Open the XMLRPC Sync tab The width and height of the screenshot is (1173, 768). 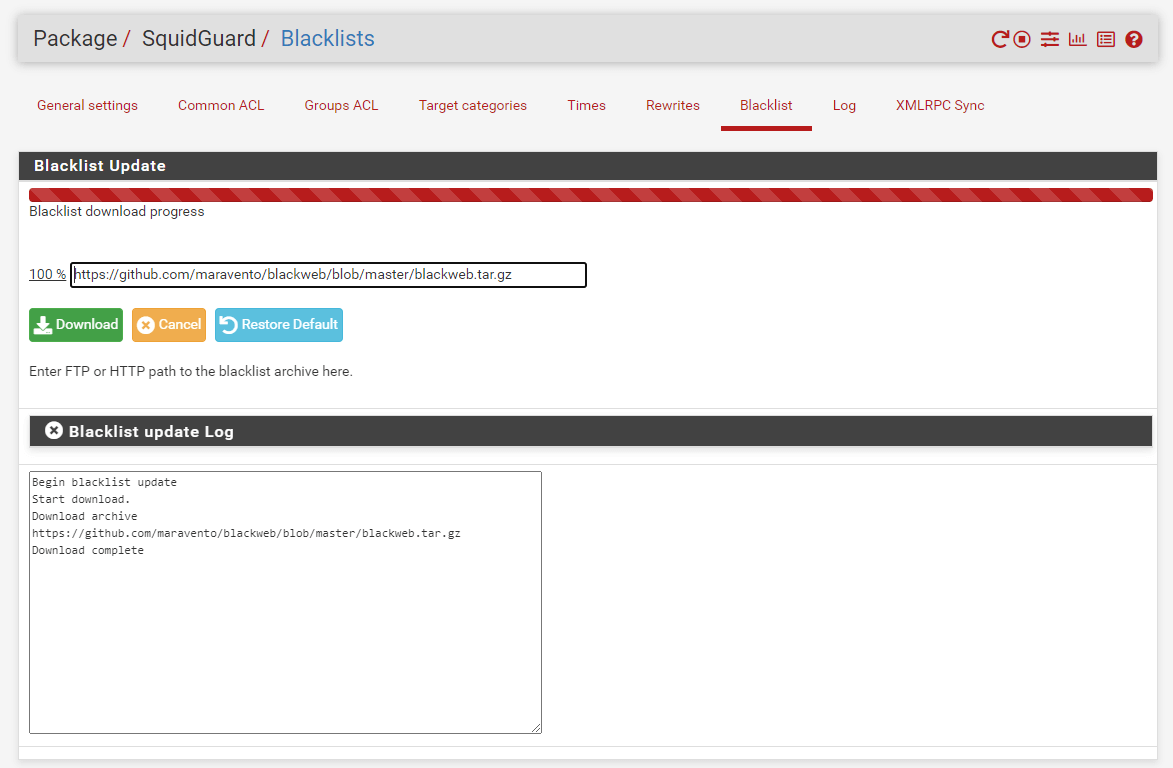click(x=940, y=105)
